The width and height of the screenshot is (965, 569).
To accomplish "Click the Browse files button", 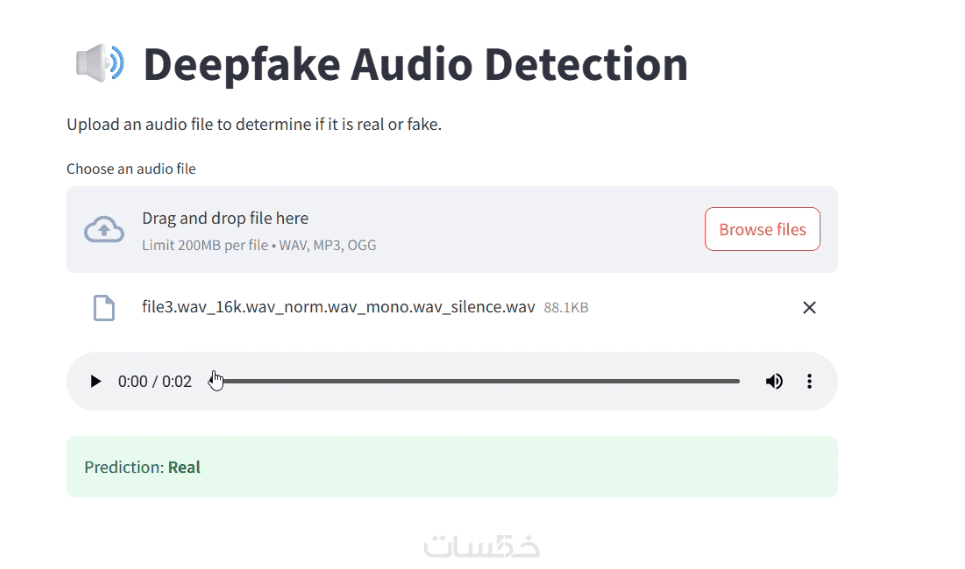I will point(762,229).
